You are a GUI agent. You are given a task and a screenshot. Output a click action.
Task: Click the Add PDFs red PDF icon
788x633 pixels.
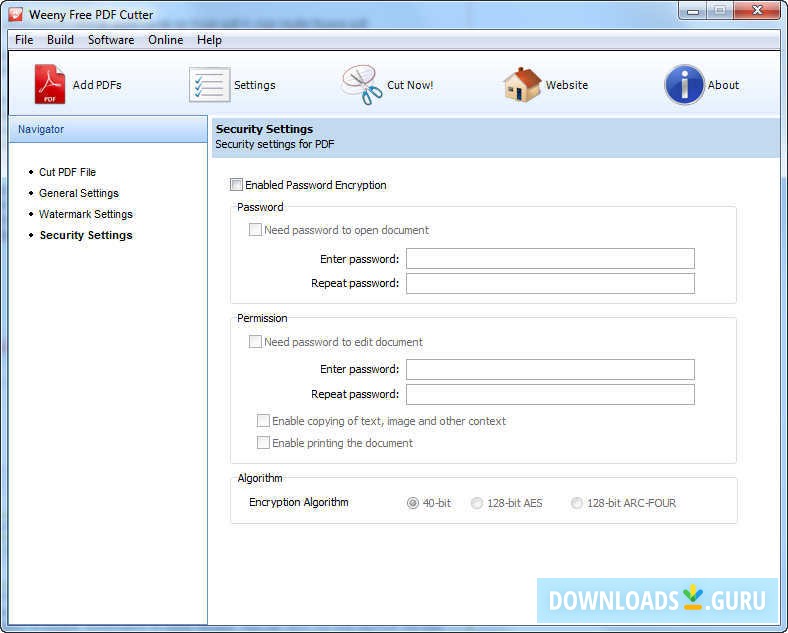pos(49,84)
